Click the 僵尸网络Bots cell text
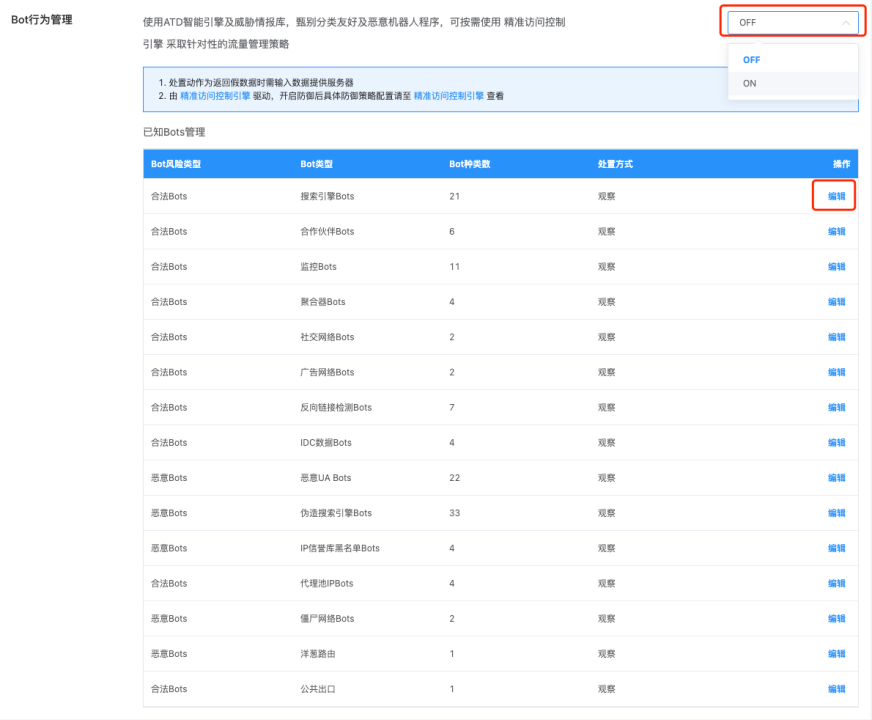Viewport: 872px width, 720px height. (x=327, y=618)
